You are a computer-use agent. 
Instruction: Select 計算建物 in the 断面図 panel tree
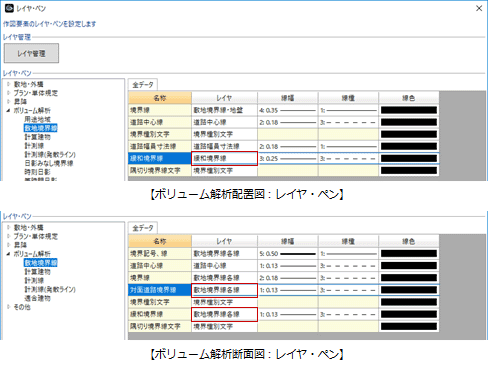point(37,271)
